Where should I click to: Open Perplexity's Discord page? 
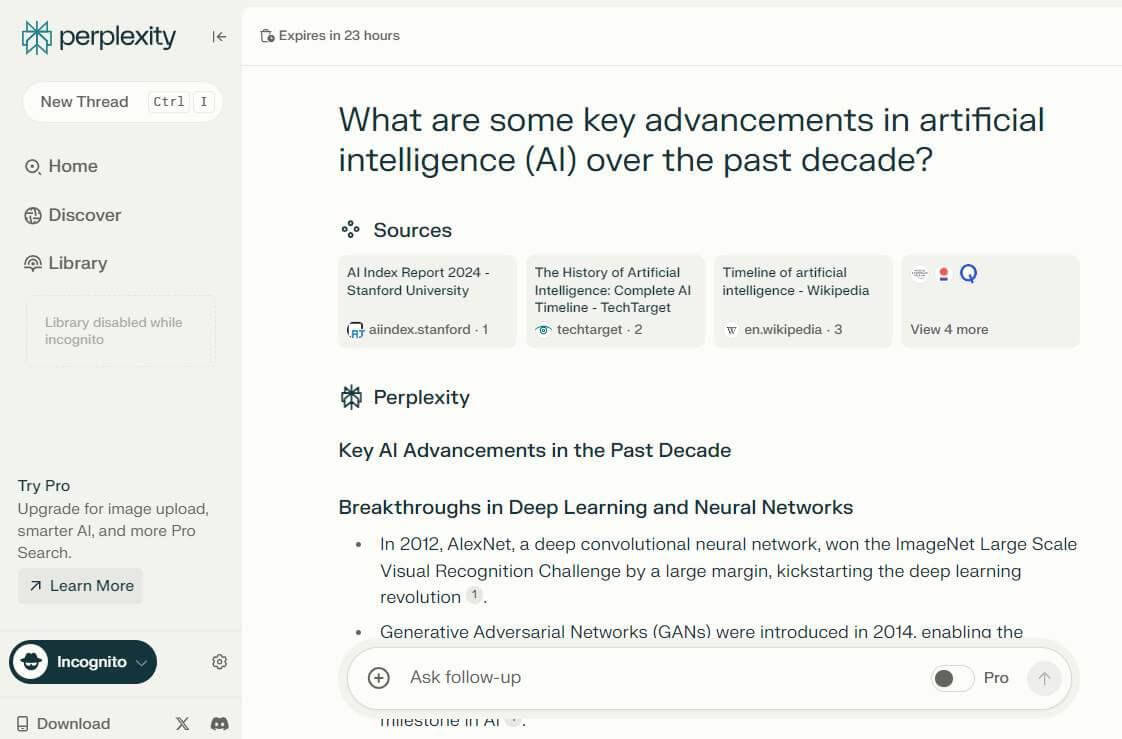click(x=220, y=723)
